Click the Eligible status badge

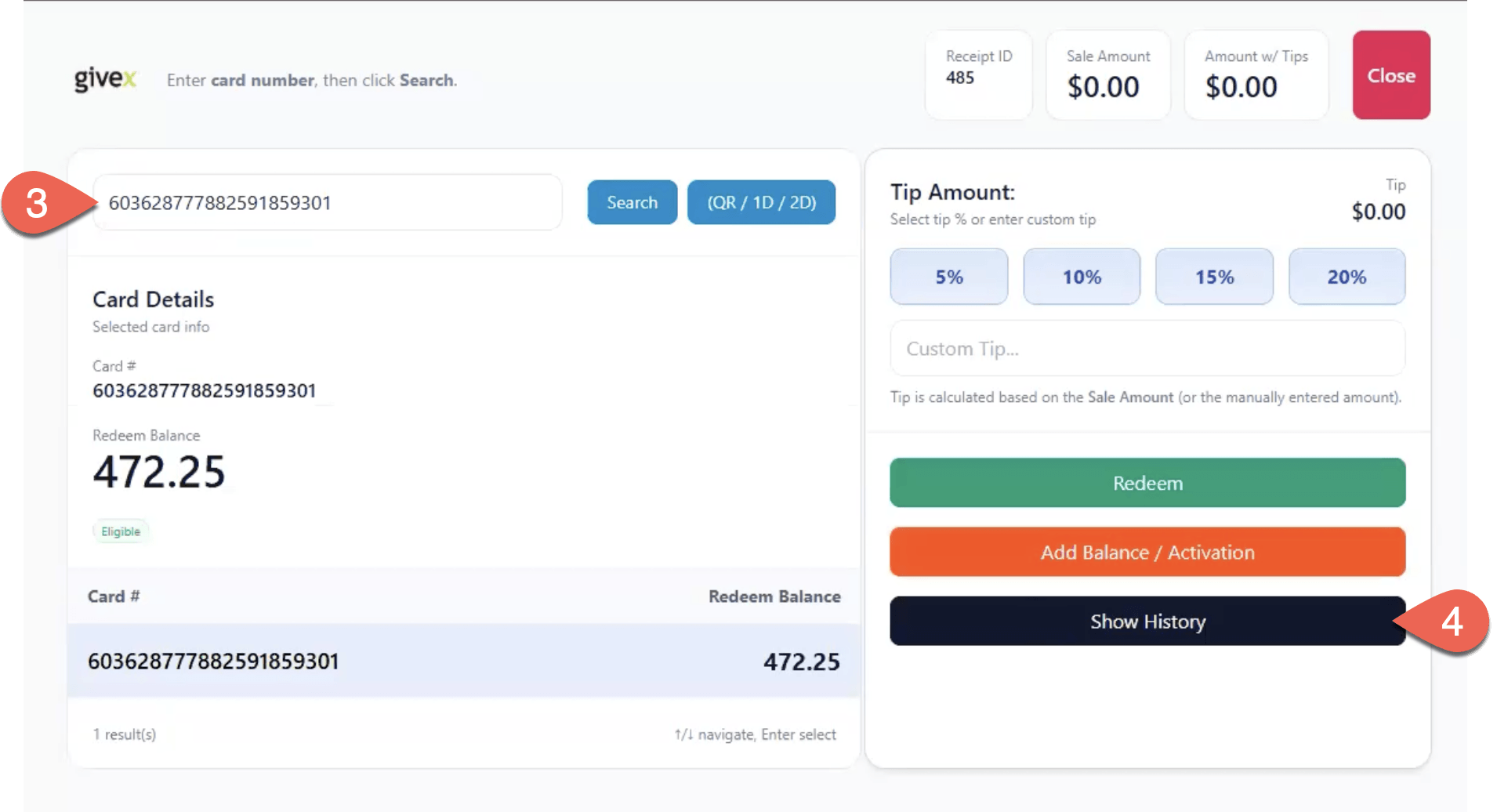pos(121,531)
